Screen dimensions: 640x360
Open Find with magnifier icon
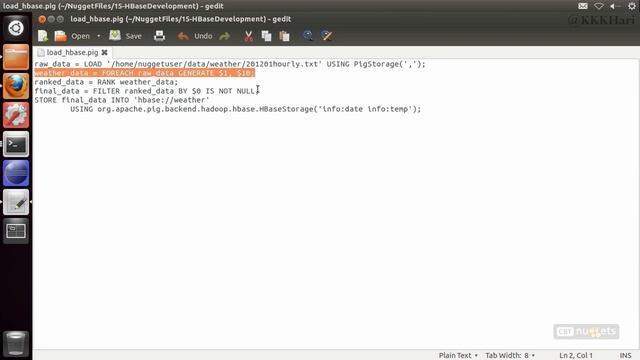pos(308,36)
